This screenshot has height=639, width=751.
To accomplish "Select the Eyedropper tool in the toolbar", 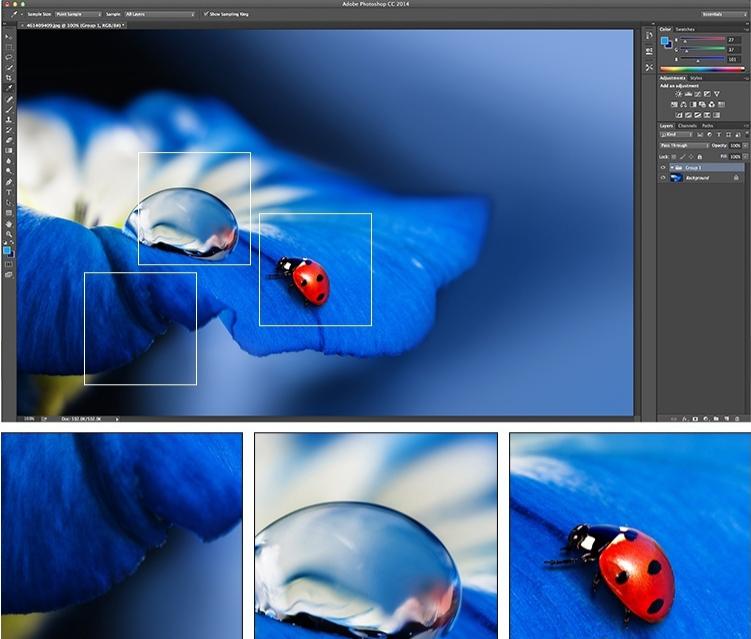I will (9, 88).
